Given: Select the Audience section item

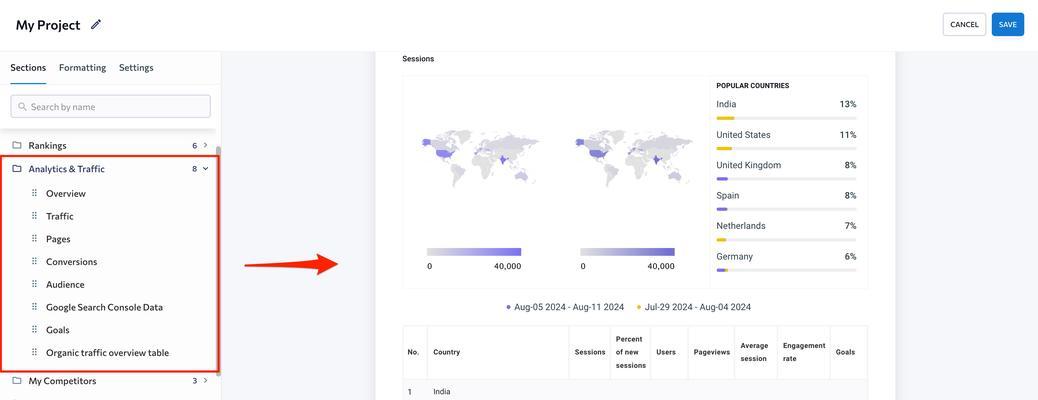Looking at the screenshot, I should coord(65,284).
